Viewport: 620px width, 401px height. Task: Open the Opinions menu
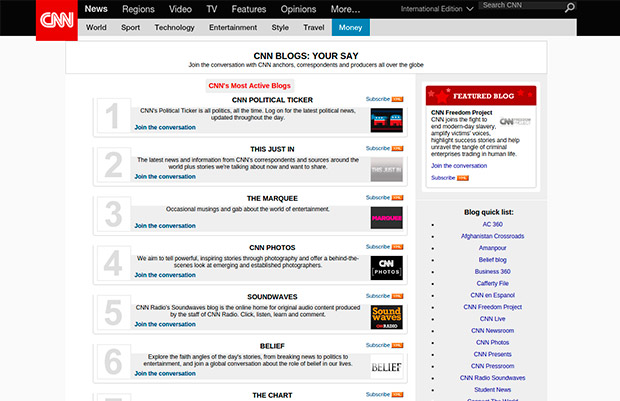tap(298, 9)
